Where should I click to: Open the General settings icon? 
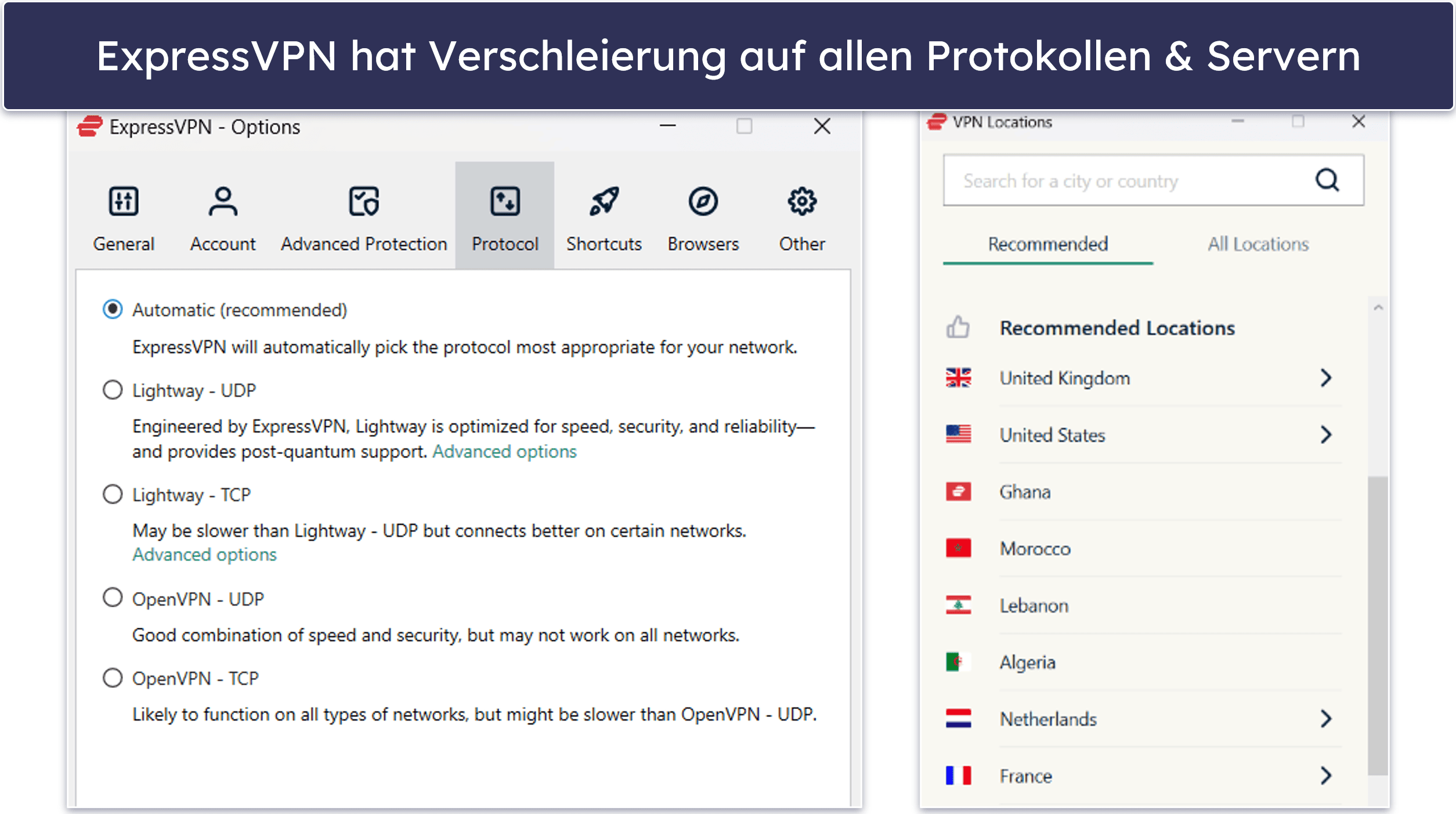124,201
